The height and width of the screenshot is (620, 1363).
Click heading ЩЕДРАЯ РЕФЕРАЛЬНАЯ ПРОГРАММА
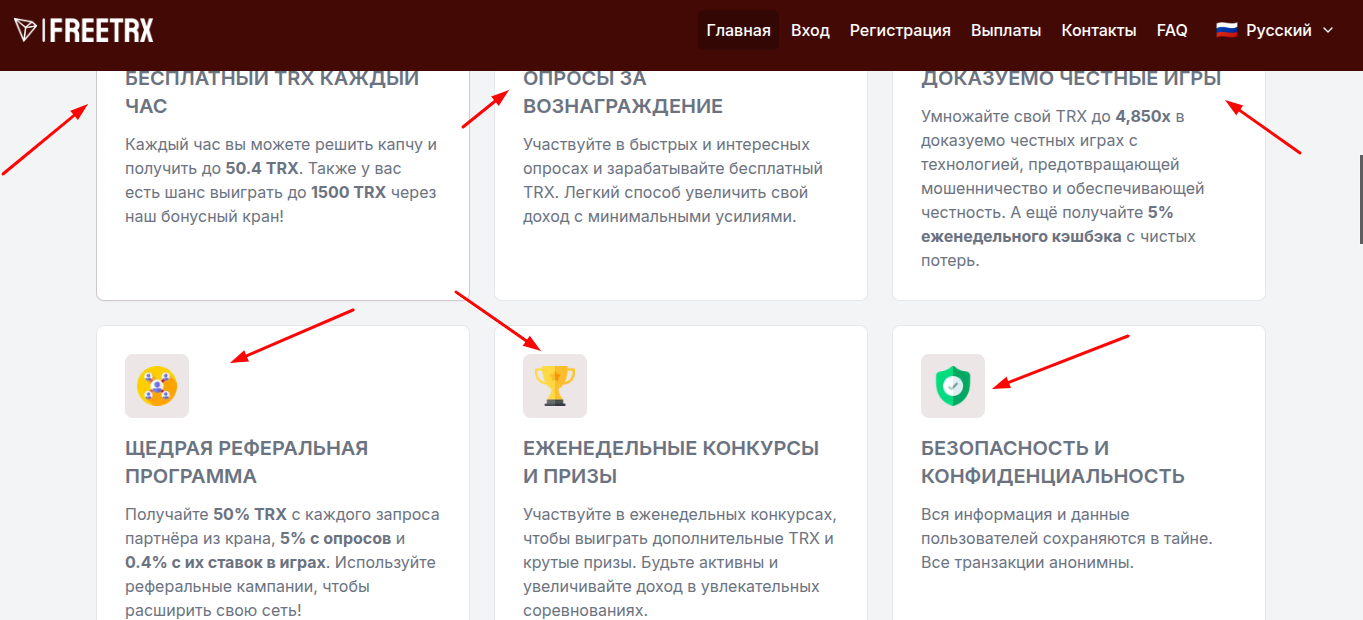[247, 462]
